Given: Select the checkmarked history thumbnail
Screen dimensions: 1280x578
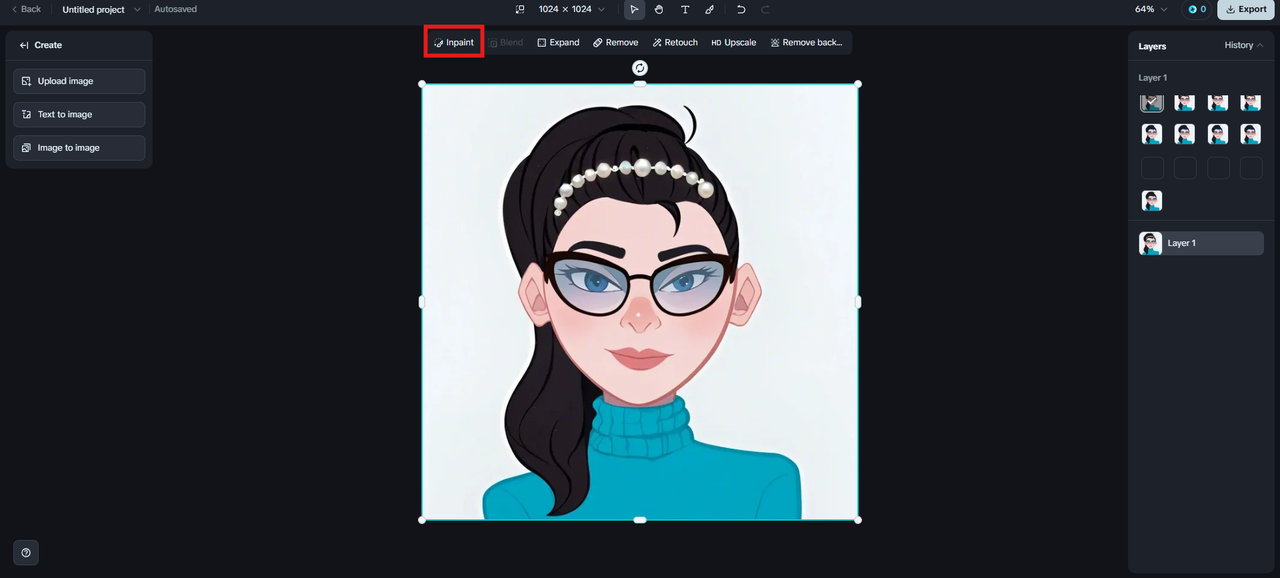Looking at the screenshot, I should pyautogui.click(x=1152, y=101).
